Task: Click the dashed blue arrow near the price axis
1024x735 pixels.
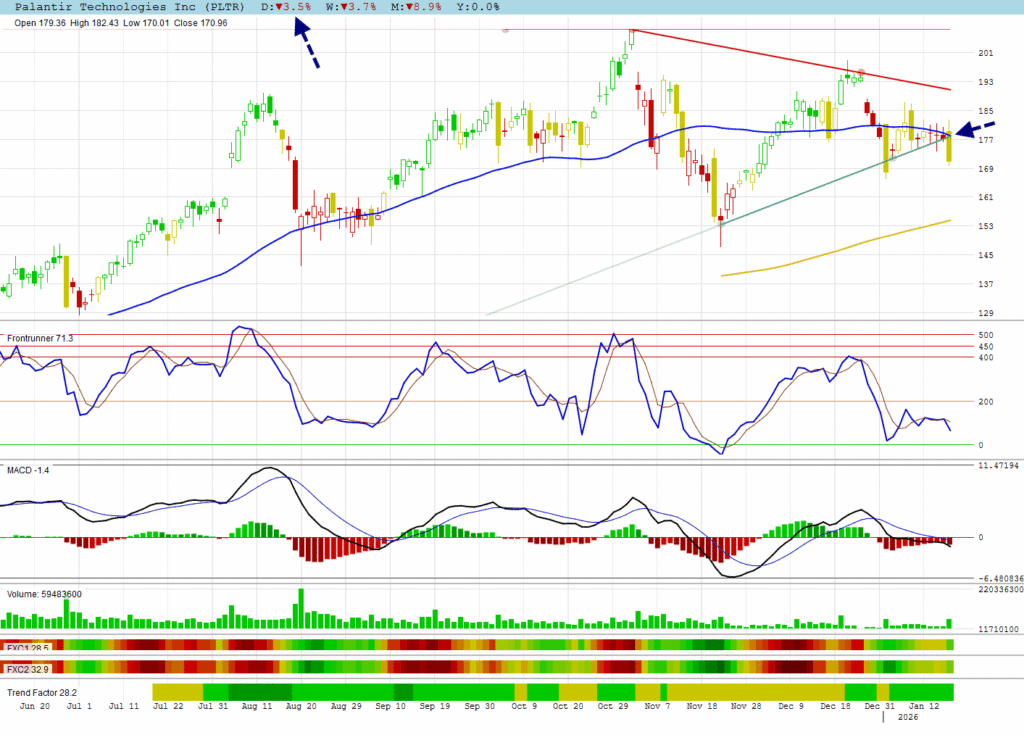Action: (x=976, y=128)
